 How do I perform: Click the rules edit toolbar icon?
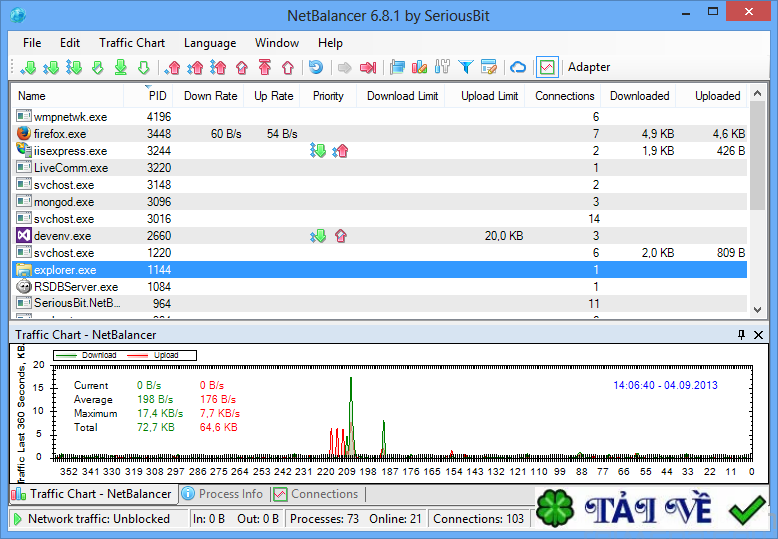tap(489, 68)
